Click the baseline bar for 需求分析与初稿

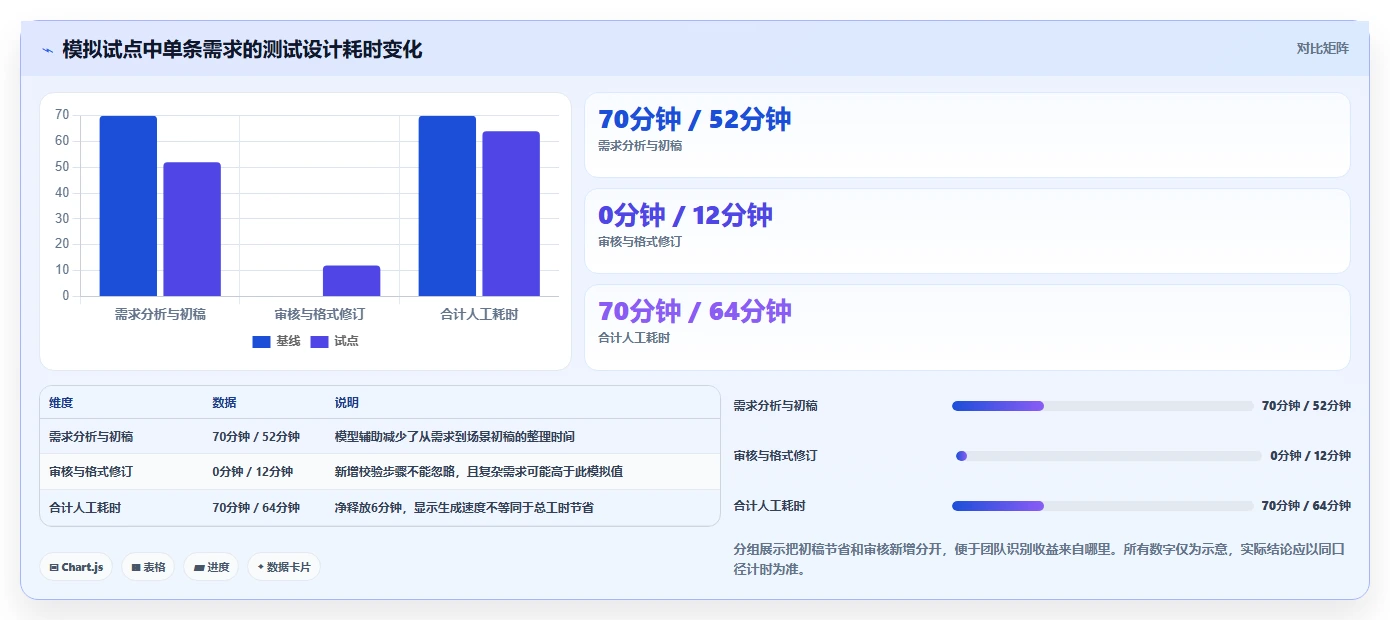pos(128,206)
